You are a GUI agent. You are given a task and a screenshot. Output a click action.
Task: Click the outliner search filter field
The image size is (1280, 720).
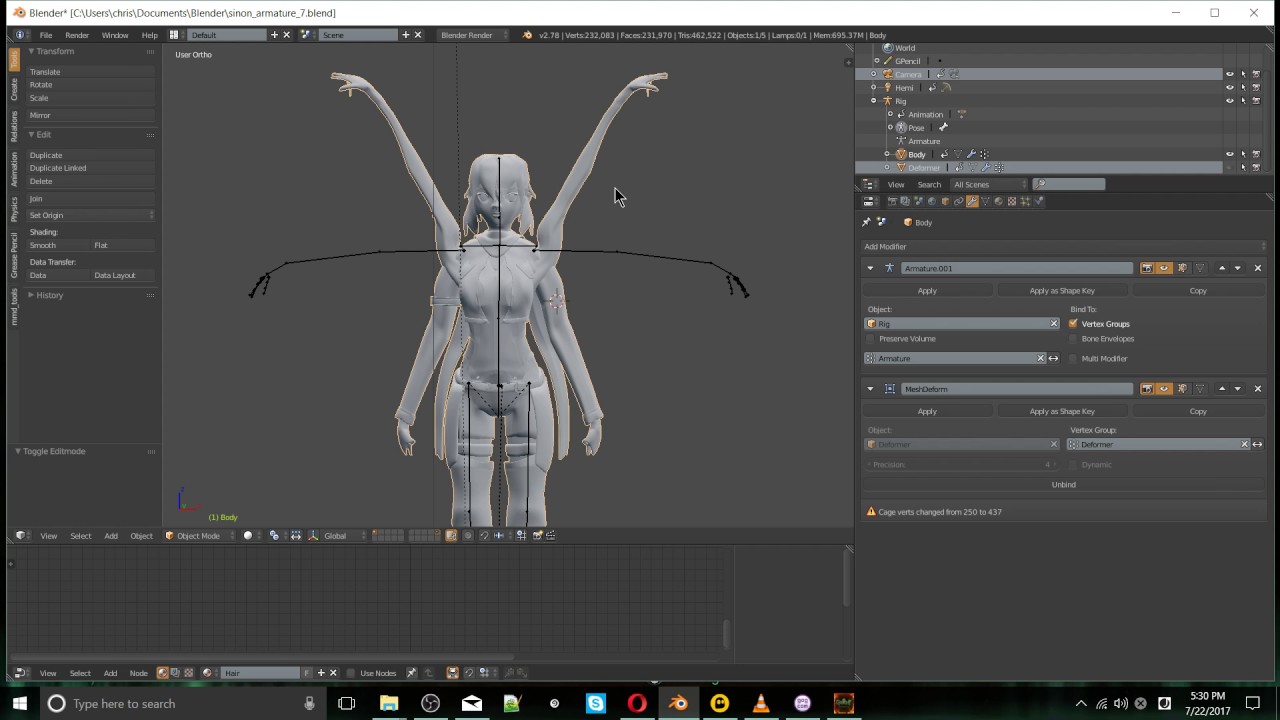point(1070,184)
